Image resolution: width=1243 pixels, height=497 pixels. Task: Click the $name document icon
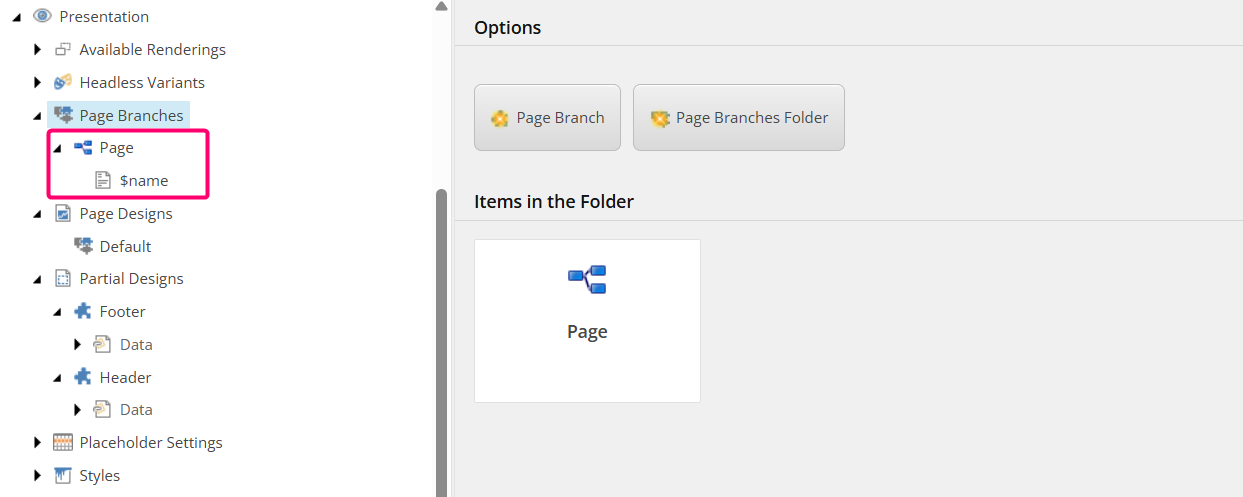(103, 180)
